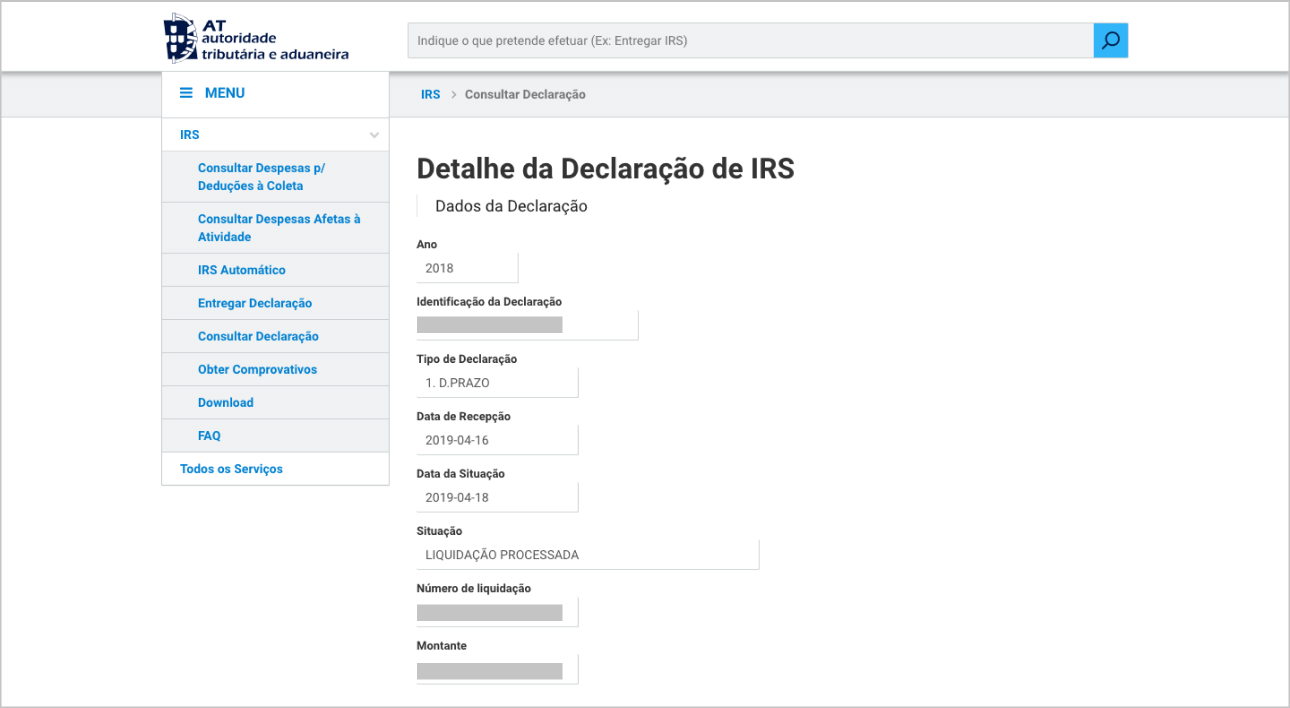Open Consultar Despesas p/ Deduções à Coleta

coord(262,177)
